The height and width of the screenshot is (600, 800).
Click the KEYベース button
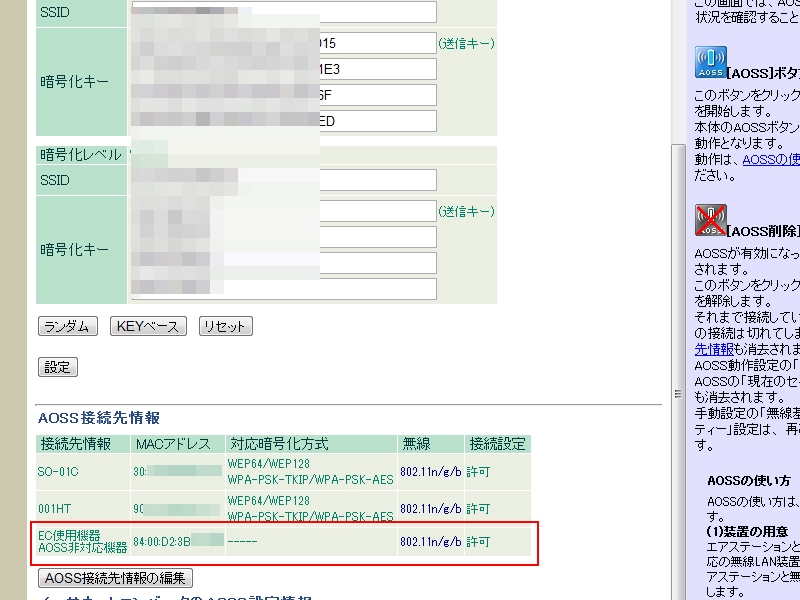click(148, 326)
